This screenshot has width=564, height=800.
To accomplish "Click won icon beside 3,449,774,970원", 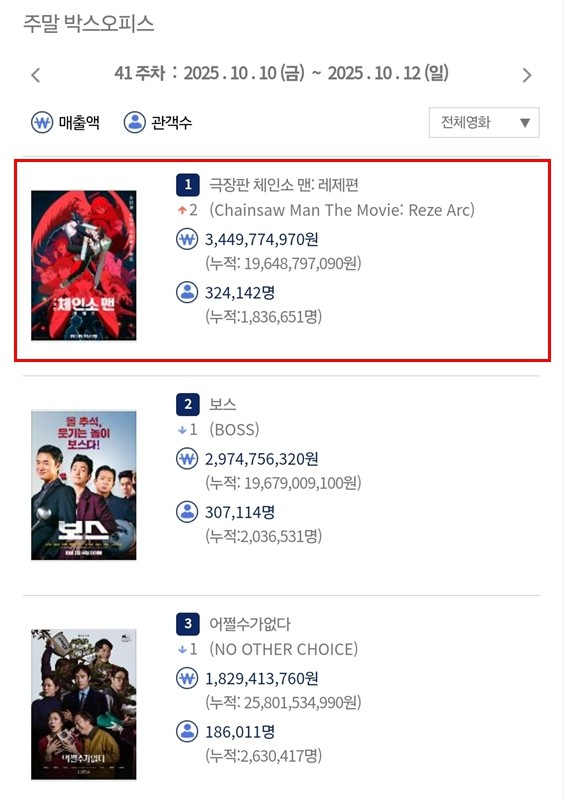I will [x=187, y=239].
